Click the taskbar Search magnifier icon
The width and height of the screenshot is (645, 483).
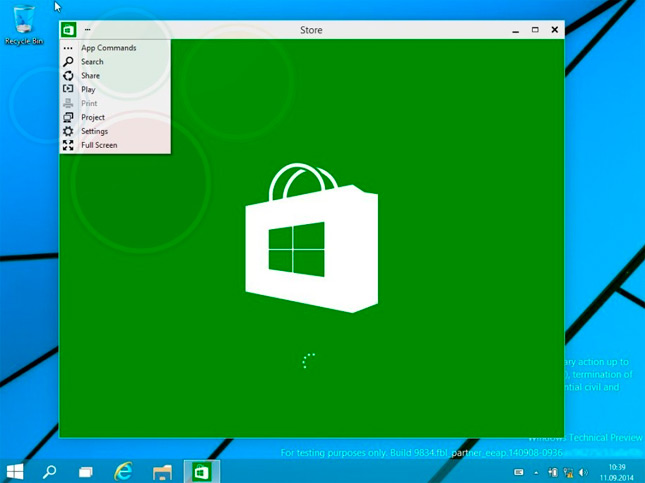click(x=50, y=471)
